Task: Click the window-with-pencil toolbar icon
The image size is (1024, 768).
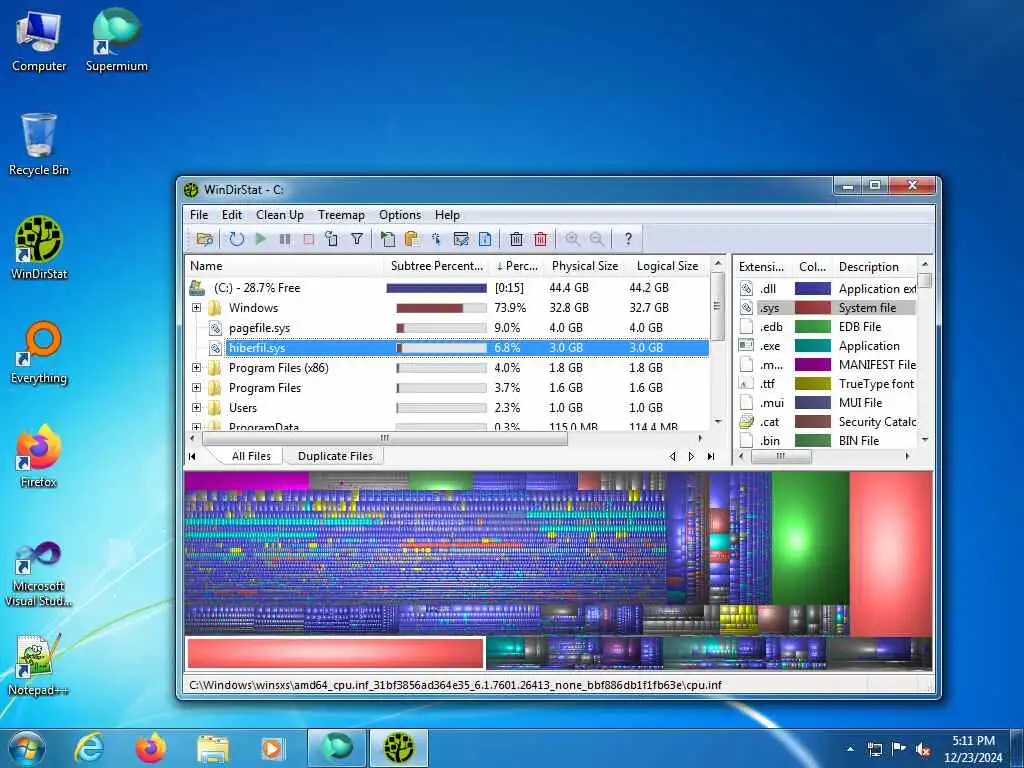Action: pos(461,239)
